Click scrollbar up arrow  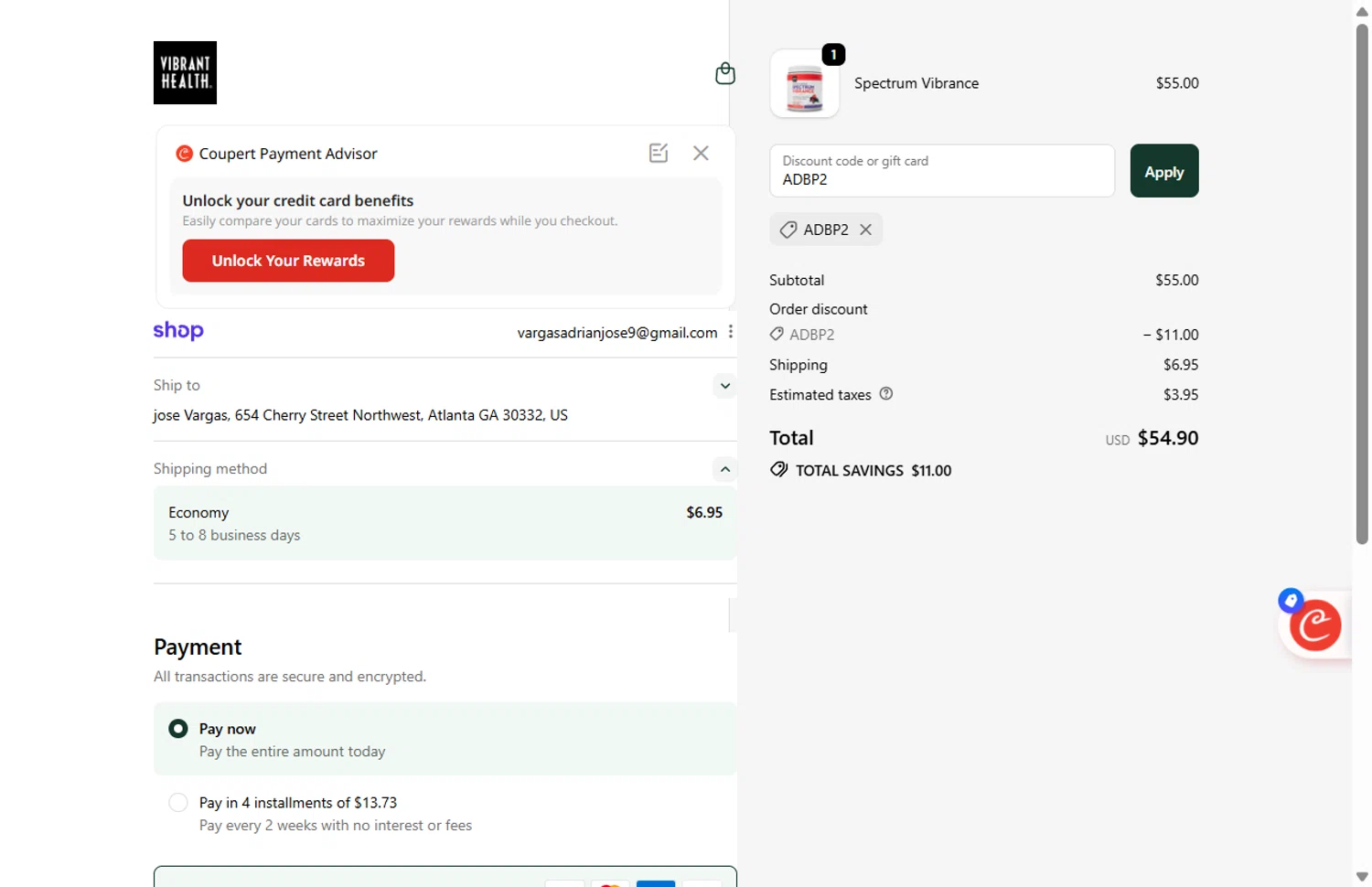coord(1362,11)
